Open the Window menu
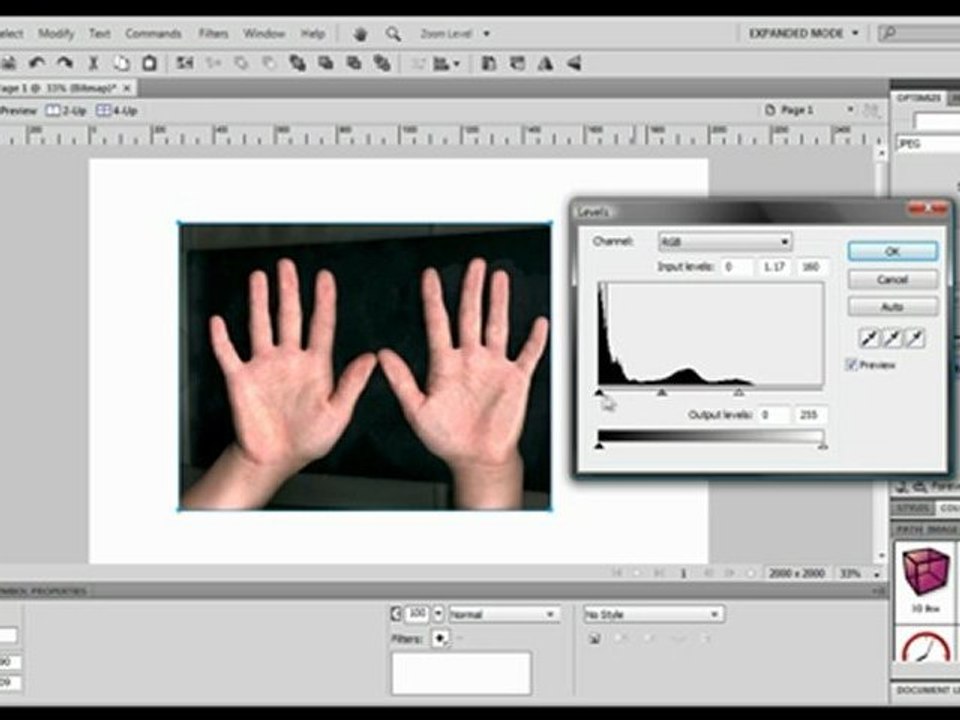This screenshot has width=960, height=720. pyautogui.click(x=264, y=34)
